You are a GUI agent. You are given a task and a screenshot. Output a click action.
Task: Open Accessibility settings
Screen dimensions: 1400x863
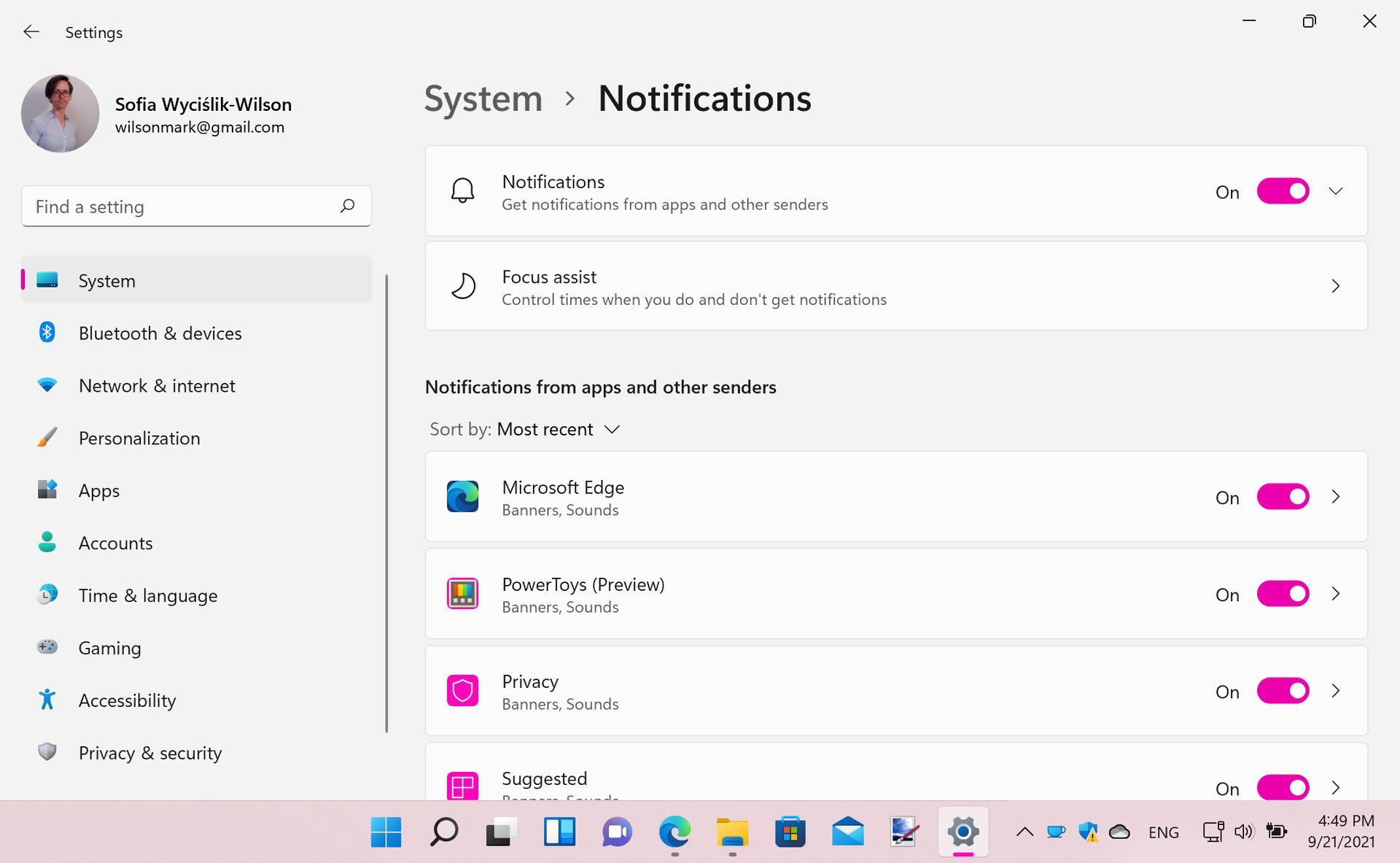[x=127, y=700]
